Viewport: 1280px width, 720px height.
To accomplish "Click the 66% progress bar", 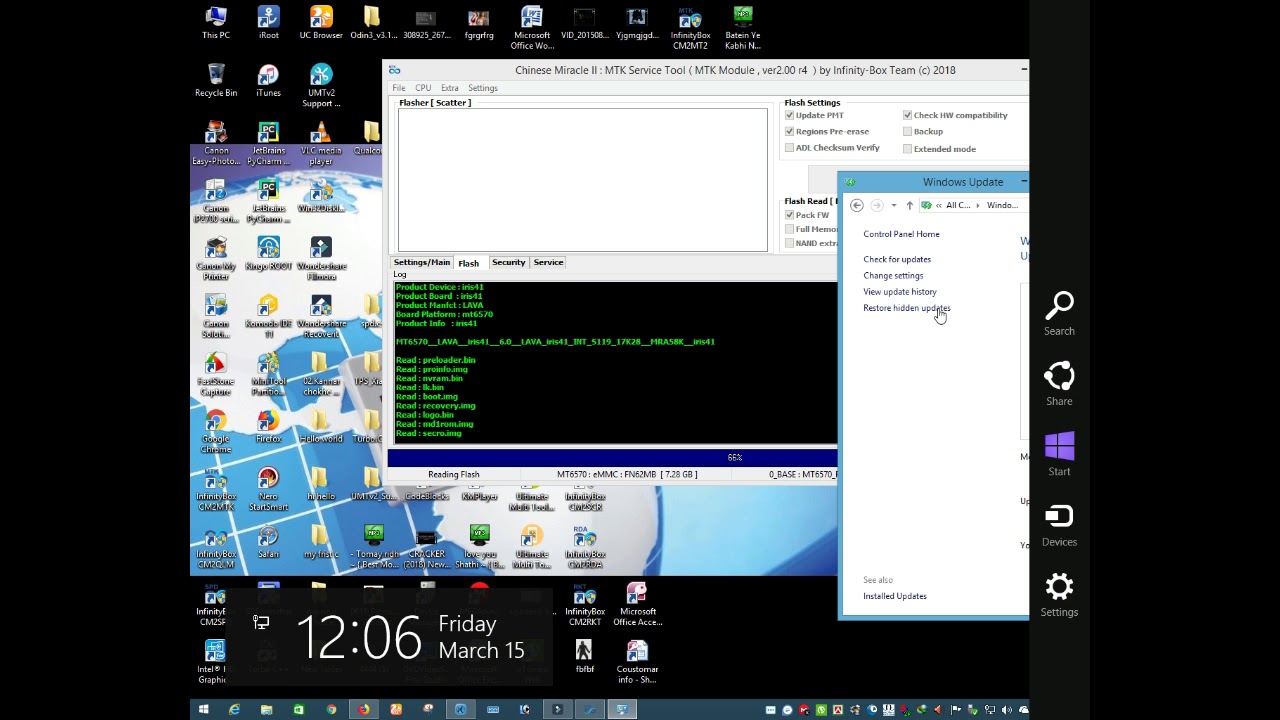I will point(612,457).
